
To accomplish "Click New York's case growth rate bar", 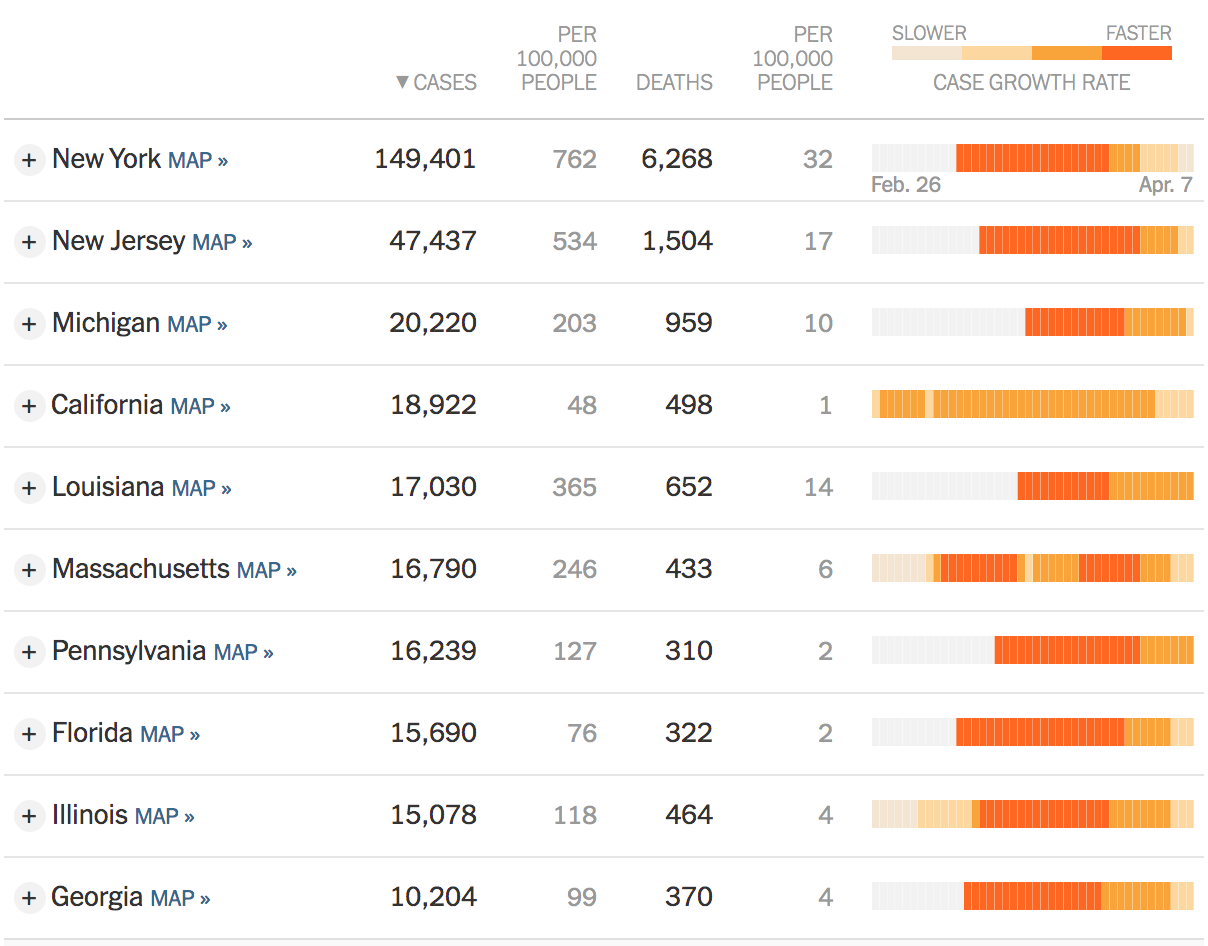I will 1032,158.
